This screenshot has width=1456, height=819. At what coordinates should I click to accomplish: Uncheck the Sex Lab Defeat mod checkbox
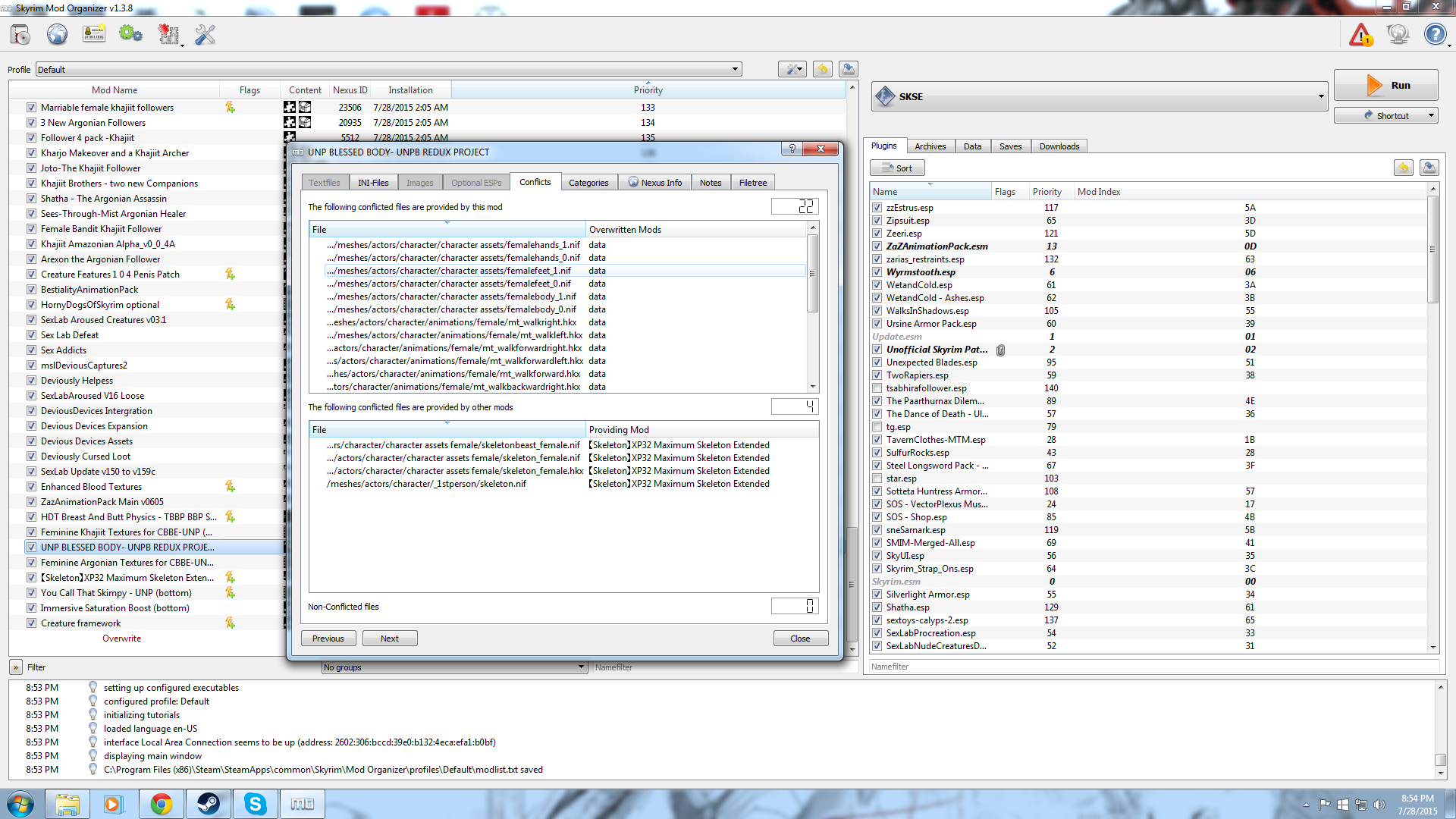click(x=31, y=335)
